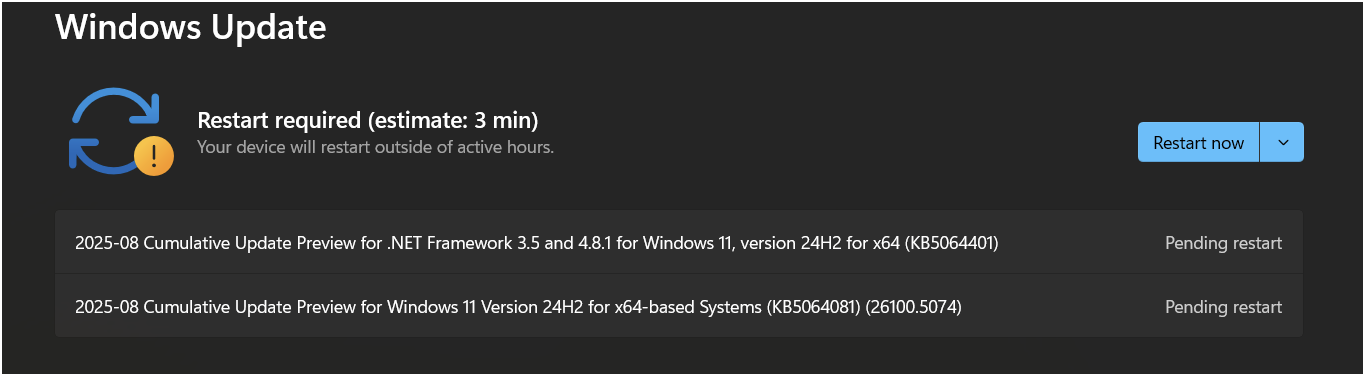Click Pending restart status for KB5064081
1365x376 pixels.
(x=1223, y=307)
